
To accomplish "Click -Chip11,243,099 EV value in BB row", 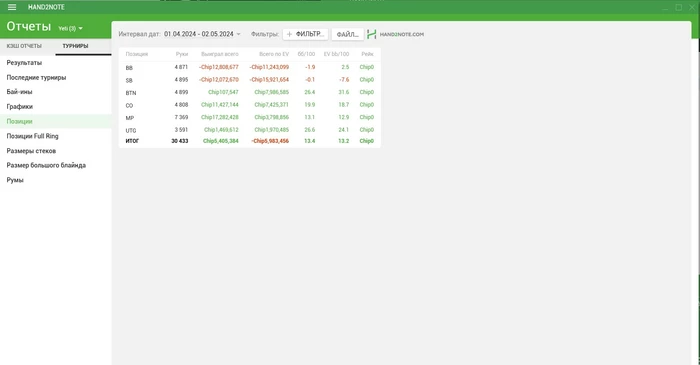I will click(x=269, y=67).
